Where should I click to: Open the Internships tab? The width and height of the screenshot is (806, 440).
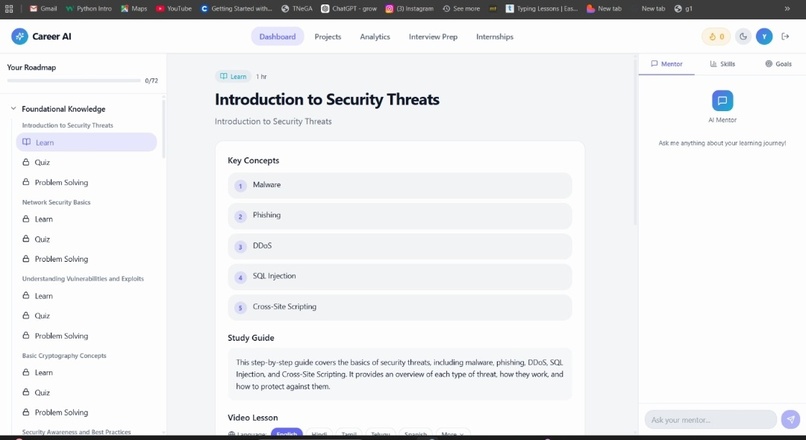click(x=494, y=36)
